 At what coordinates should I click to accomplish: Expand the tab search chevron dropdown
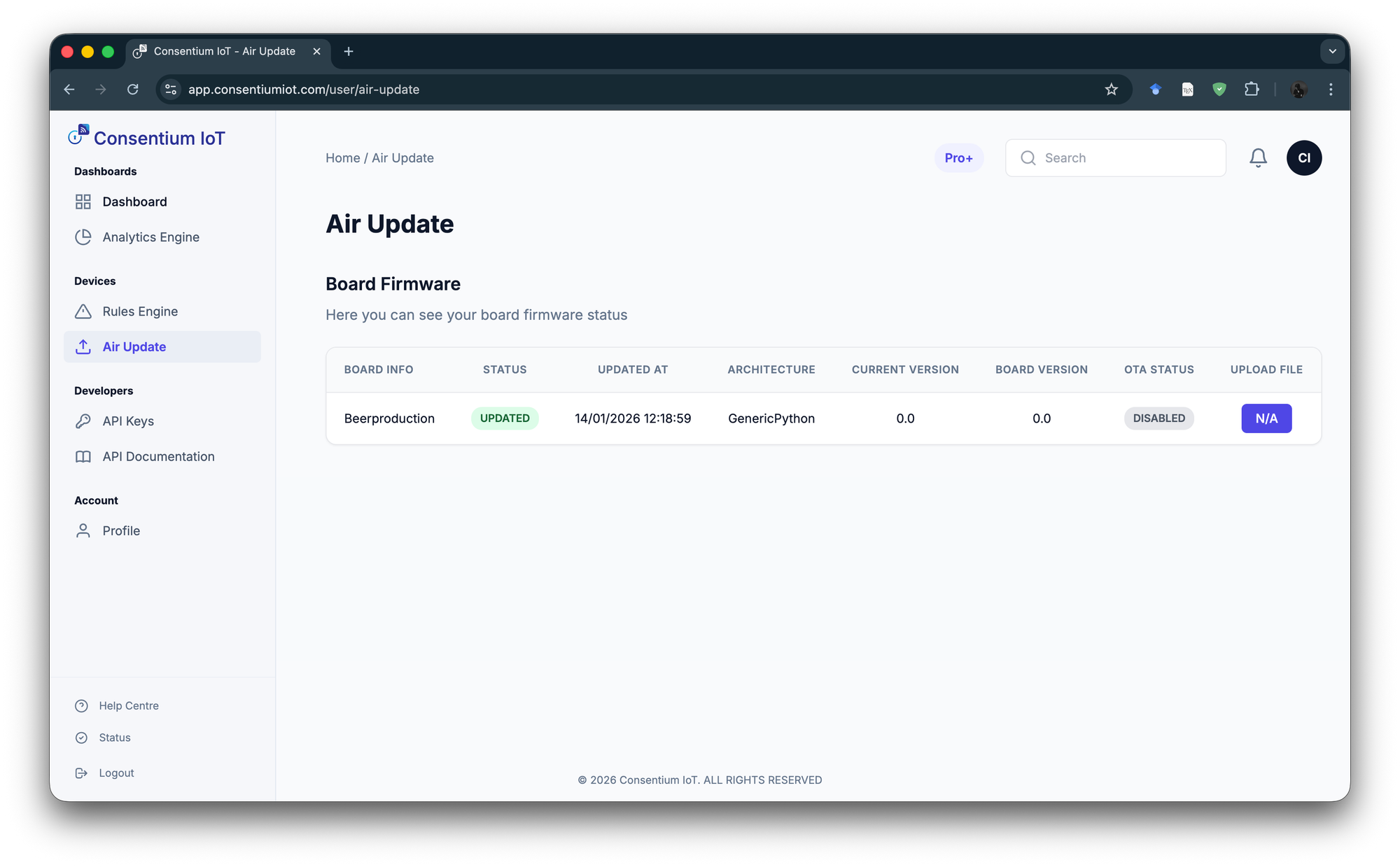(1332, 52)
